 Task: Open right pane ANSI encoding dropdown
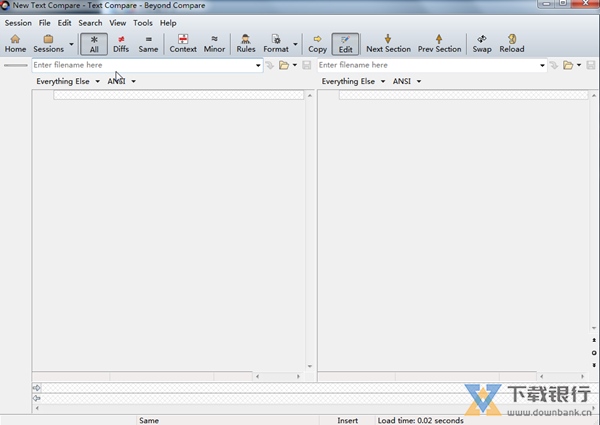[407, 81]
